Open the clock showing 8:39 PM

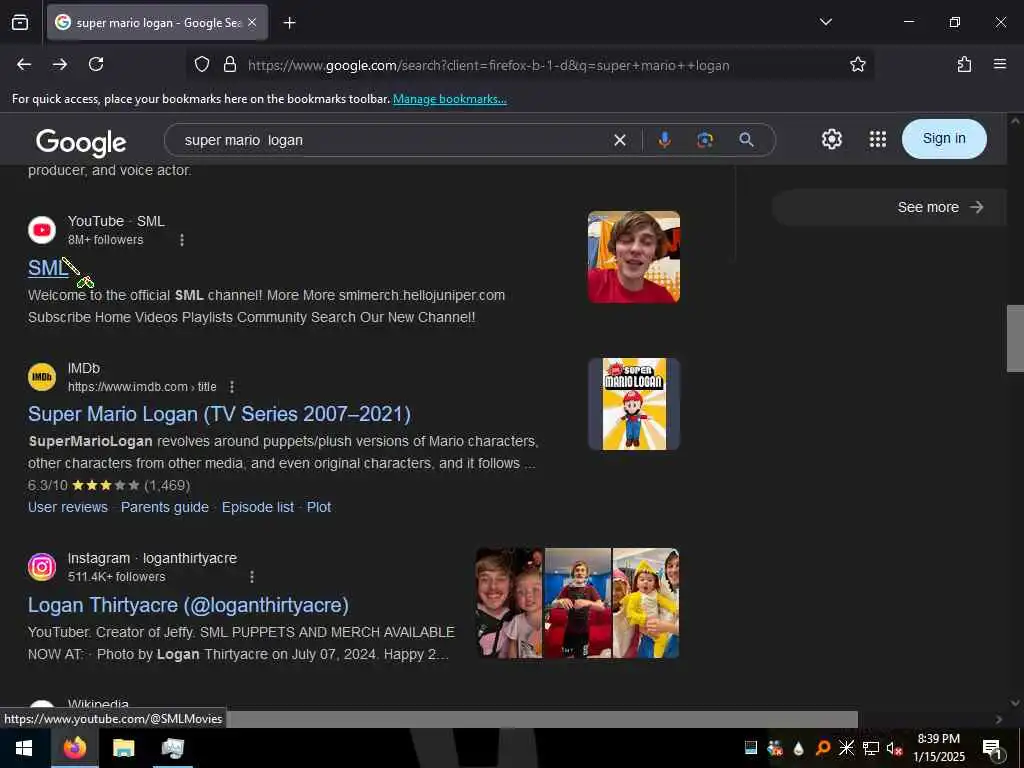939,748
